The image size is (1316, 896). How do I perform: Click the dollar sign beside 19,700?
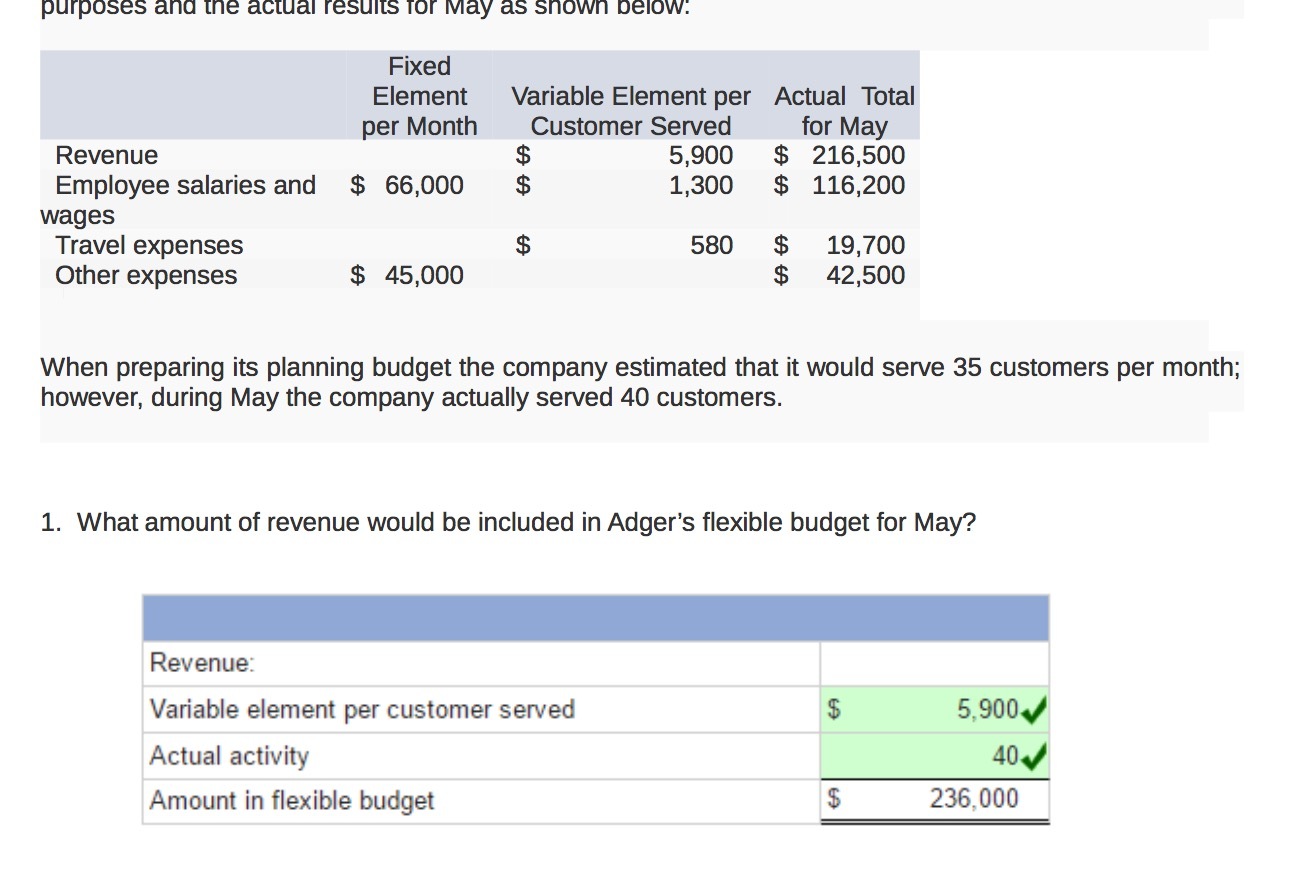pyautogui.click(x=781, y=245)
